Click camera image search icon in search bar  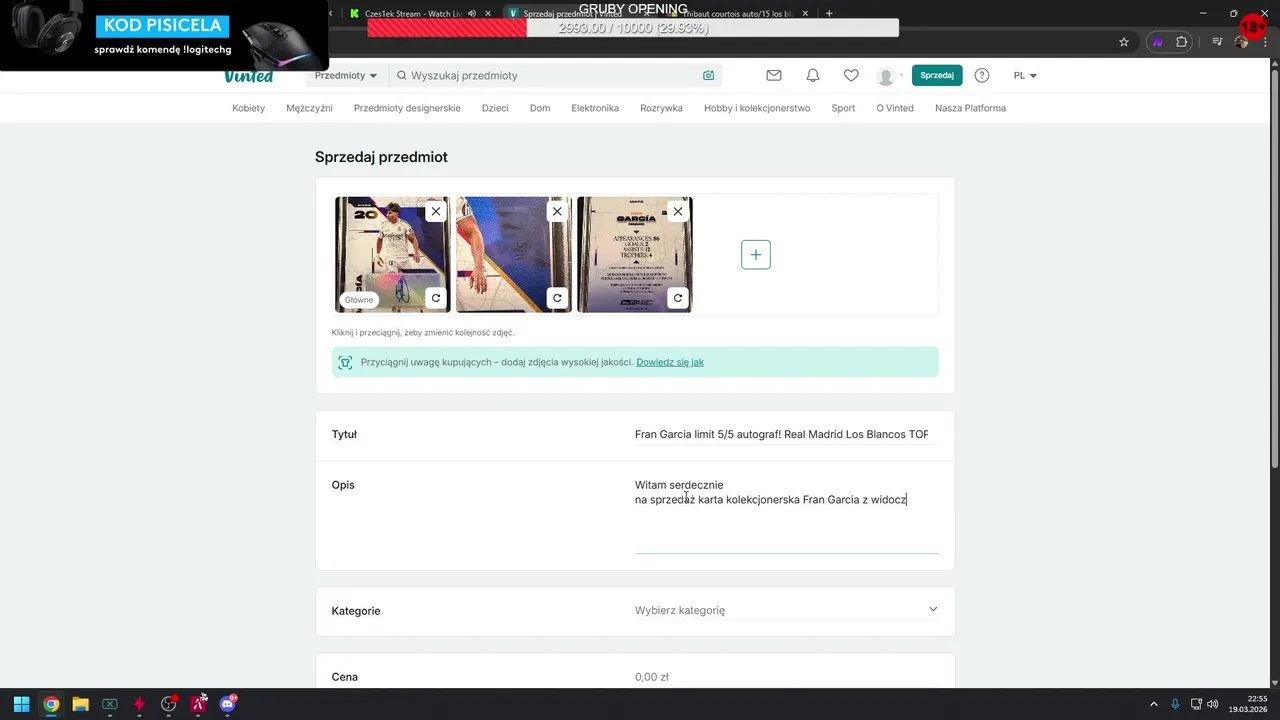[708, 75]
